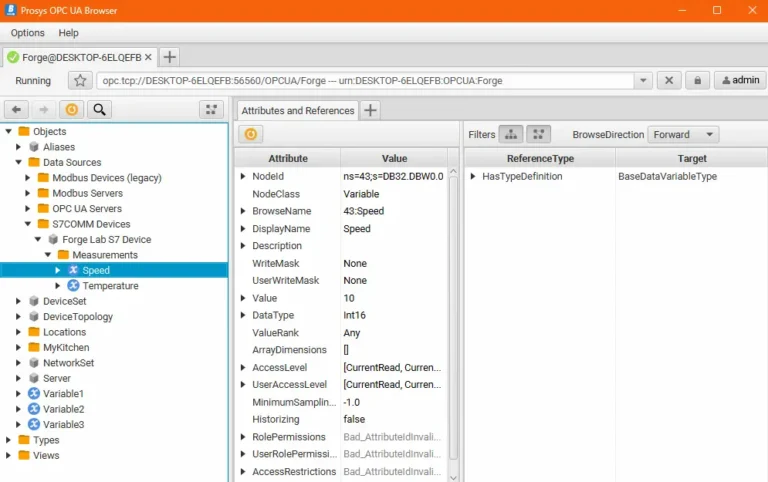
Task: Open the Help menu
Action: pyautogui.click(x=69, y=33)
